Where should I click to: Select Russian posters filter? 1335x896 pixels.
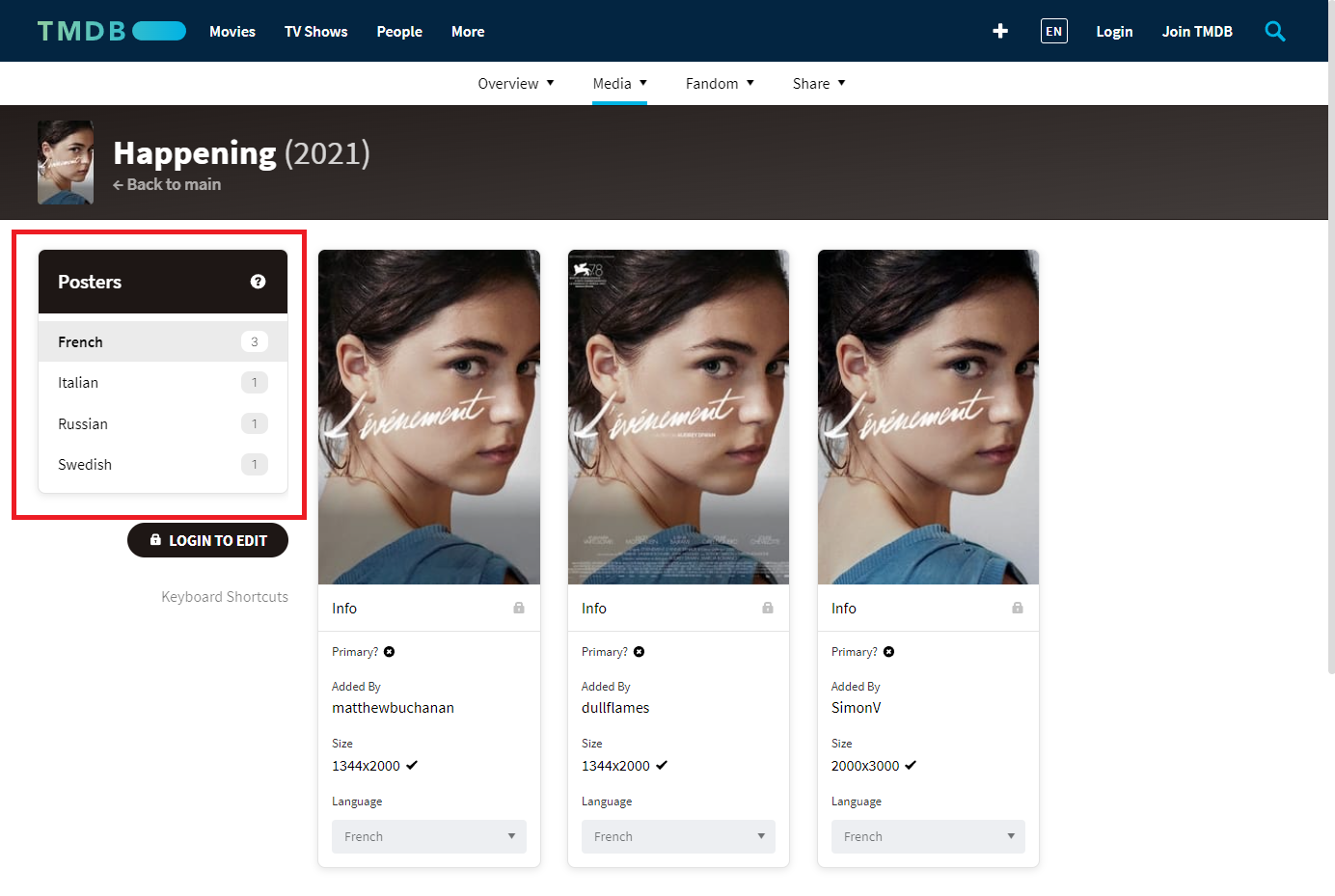click(x=163, y=423)
